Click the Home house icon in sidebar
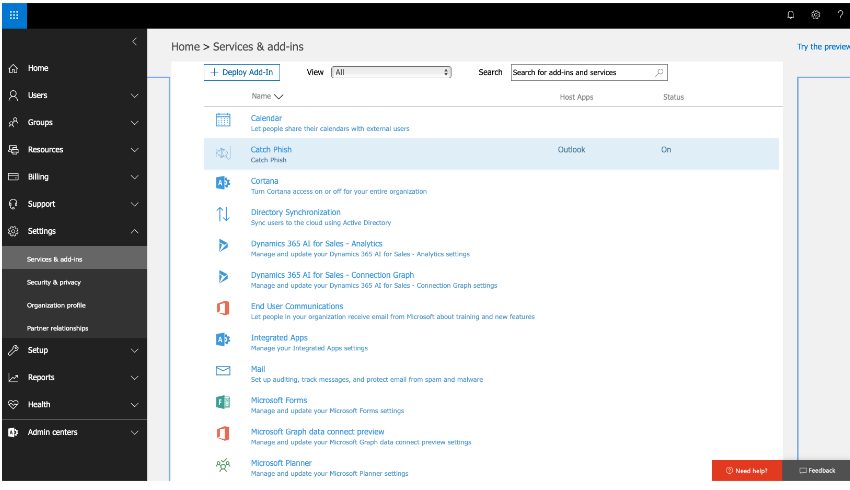This screenshot has width=850, height=490. 14,68
